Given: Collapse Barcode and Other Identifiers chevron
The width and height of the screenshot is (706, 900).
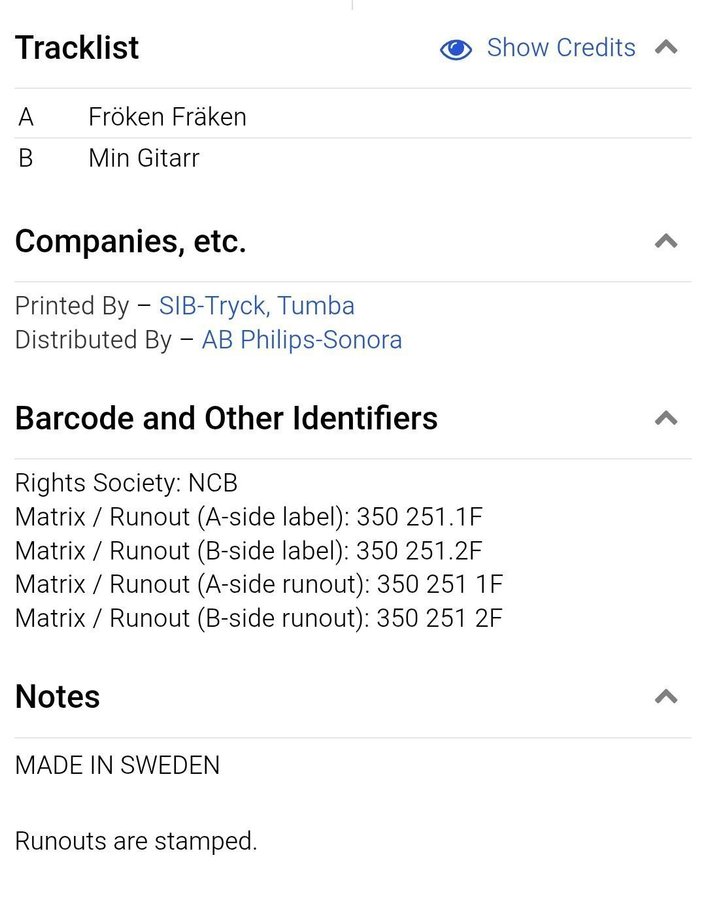Looking at the screenshot, I should (x=666, y=418).
